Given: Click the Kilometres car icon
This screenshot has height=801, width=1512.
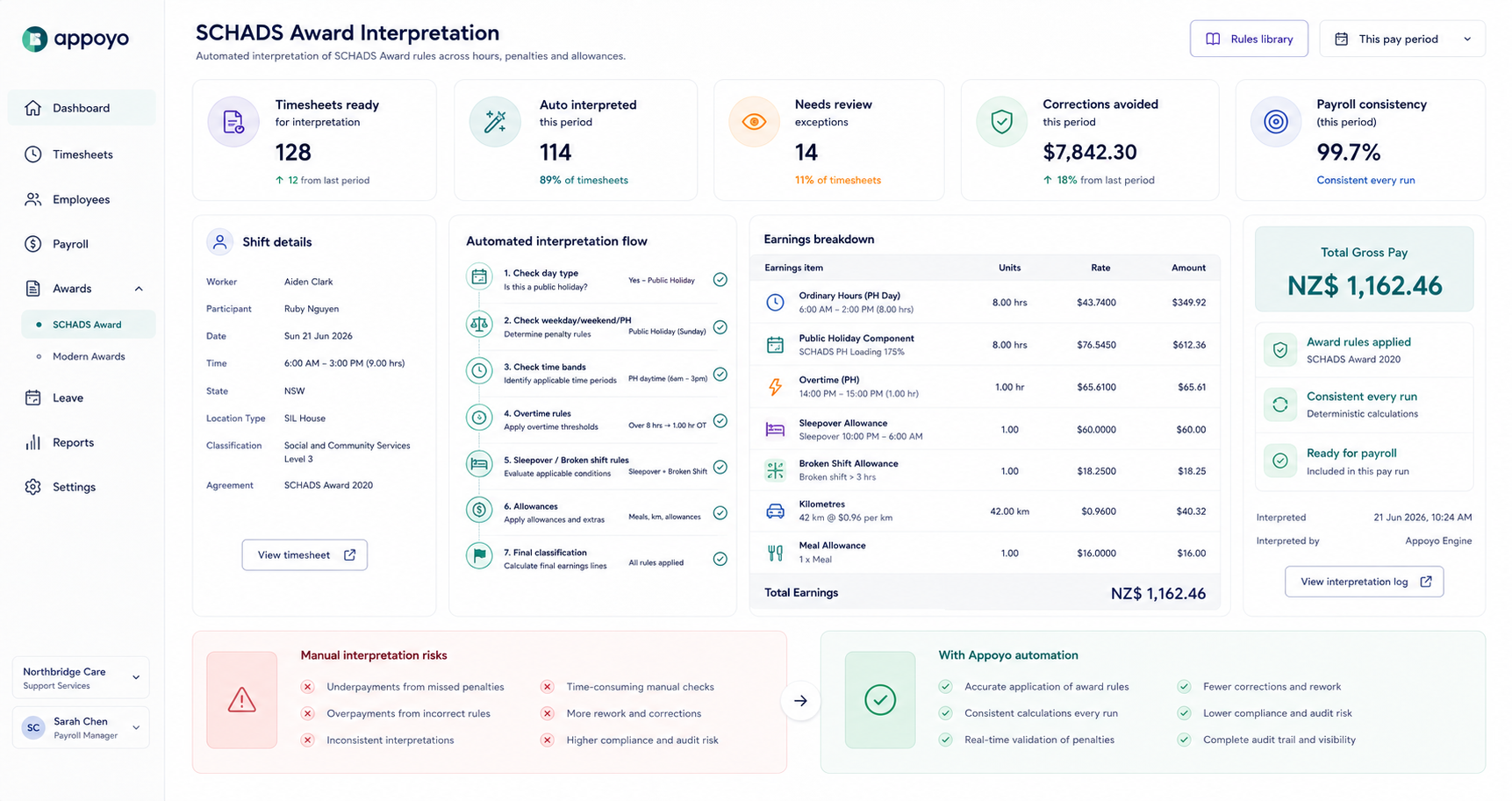Looking at the screenshot, I should pos(775,511).
